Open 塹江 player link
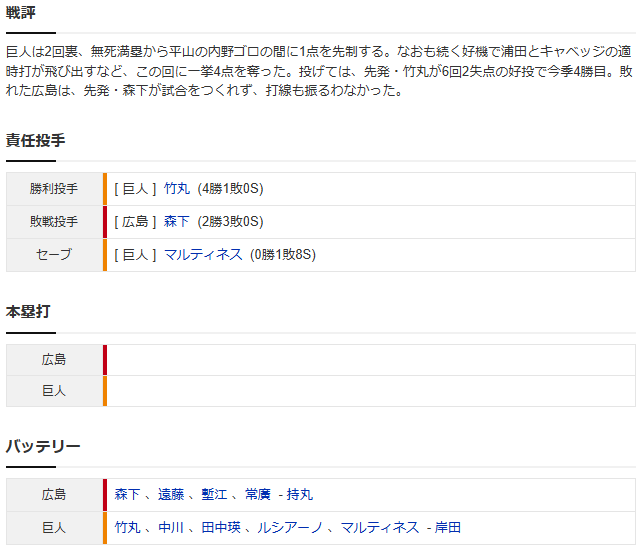Screen dimensions: 640x549 214,494
